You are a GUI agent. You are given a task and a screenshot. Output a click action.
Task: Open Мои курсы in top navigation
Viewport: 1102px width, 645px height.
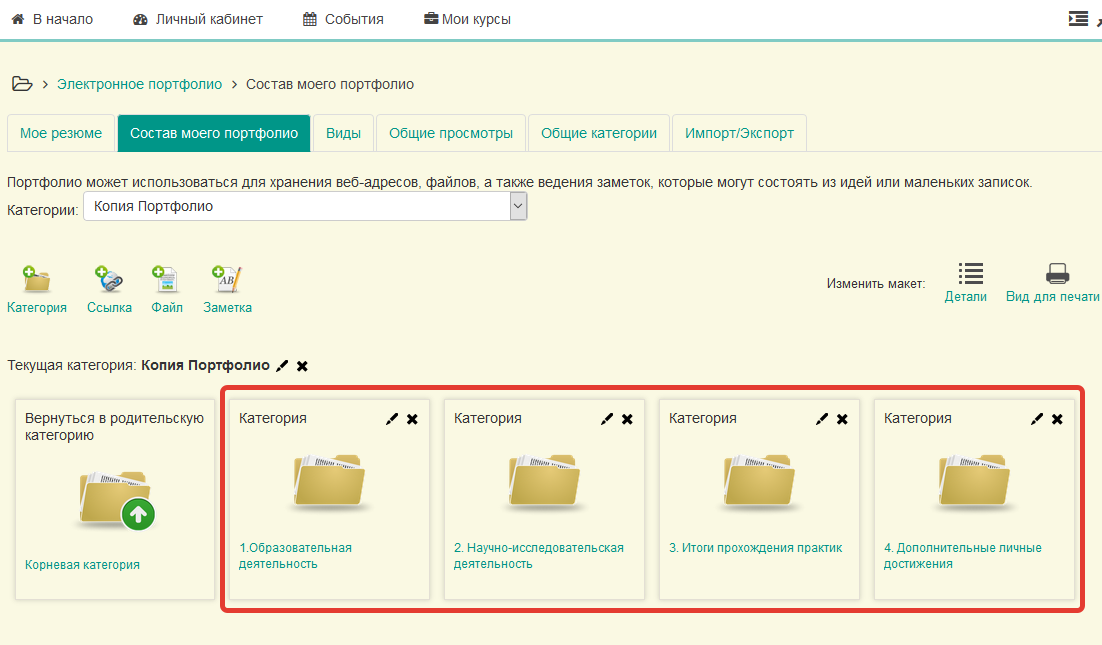coord(469,19)
